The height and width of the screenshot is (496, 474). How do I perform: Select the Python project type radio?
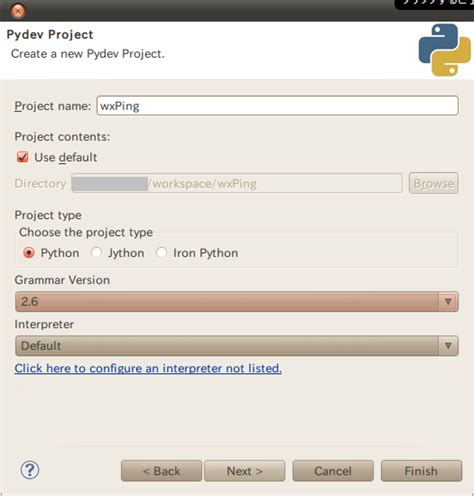[29, 253]
